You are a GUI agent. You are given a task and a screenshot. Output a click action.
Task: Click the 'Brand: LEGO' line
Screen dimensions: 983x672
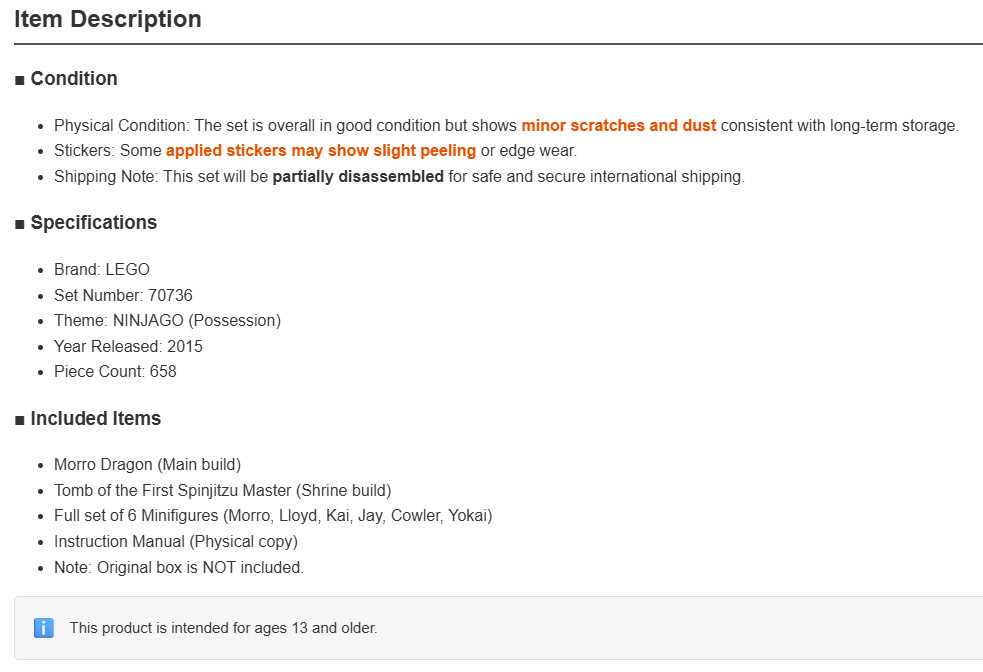click(x=102, y=270)
